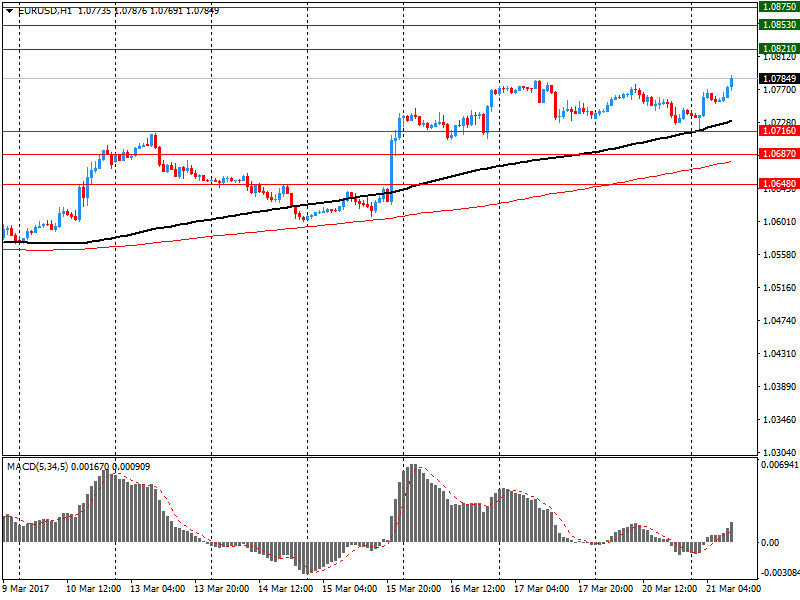800x600 pixels.
Task: Click the 1.05160 price scale value
Action: click(x=779, y=288)
